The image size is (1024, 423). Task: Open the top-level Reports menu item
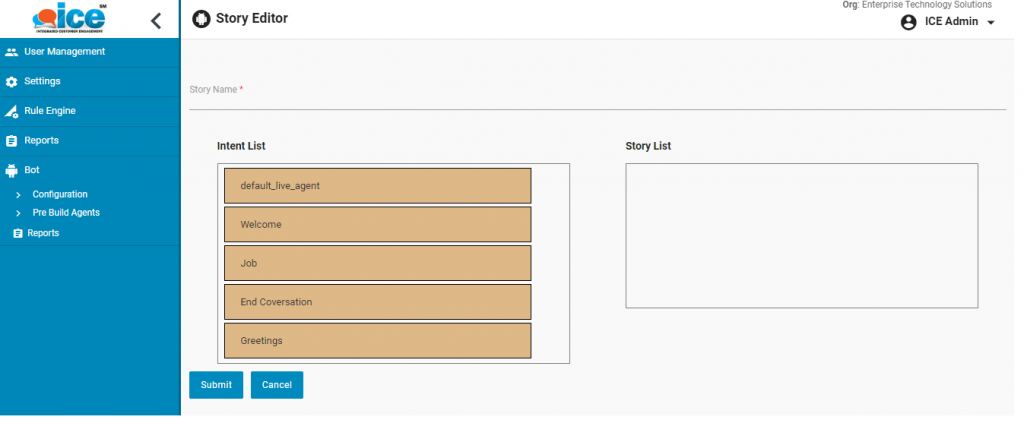point(41,141)
